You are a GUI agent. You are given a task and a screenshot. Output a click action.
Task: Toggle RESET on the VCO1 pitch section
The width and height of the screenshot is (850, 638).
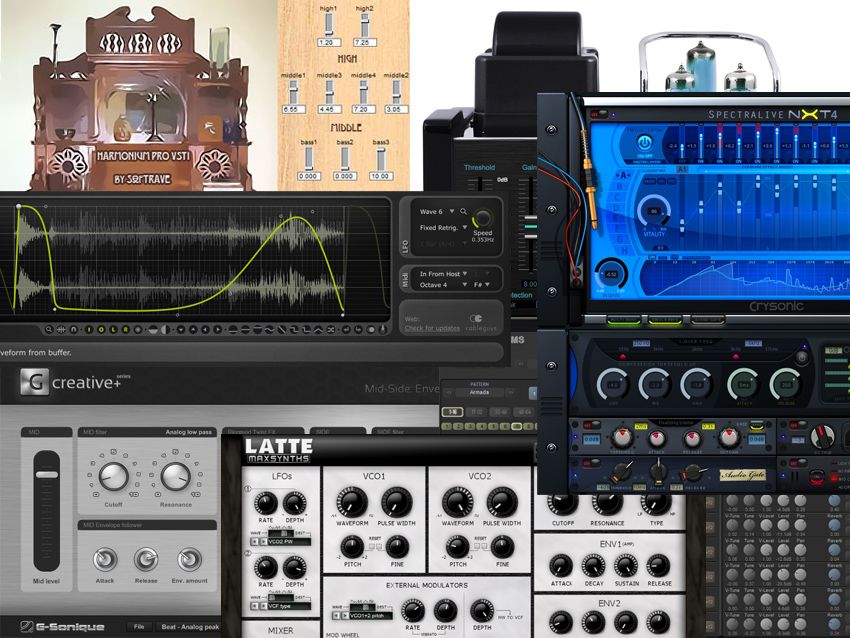374,546
